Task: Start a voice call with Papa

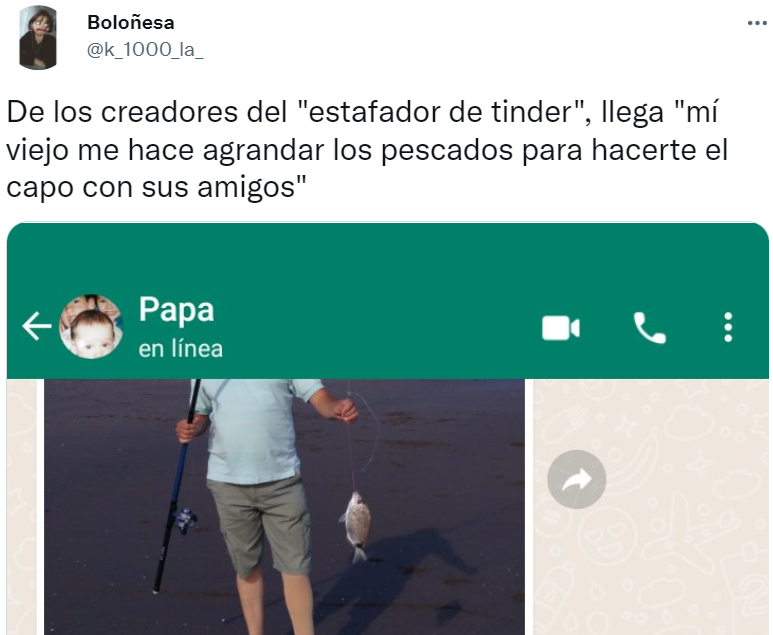Action: (x=649, y=327)
